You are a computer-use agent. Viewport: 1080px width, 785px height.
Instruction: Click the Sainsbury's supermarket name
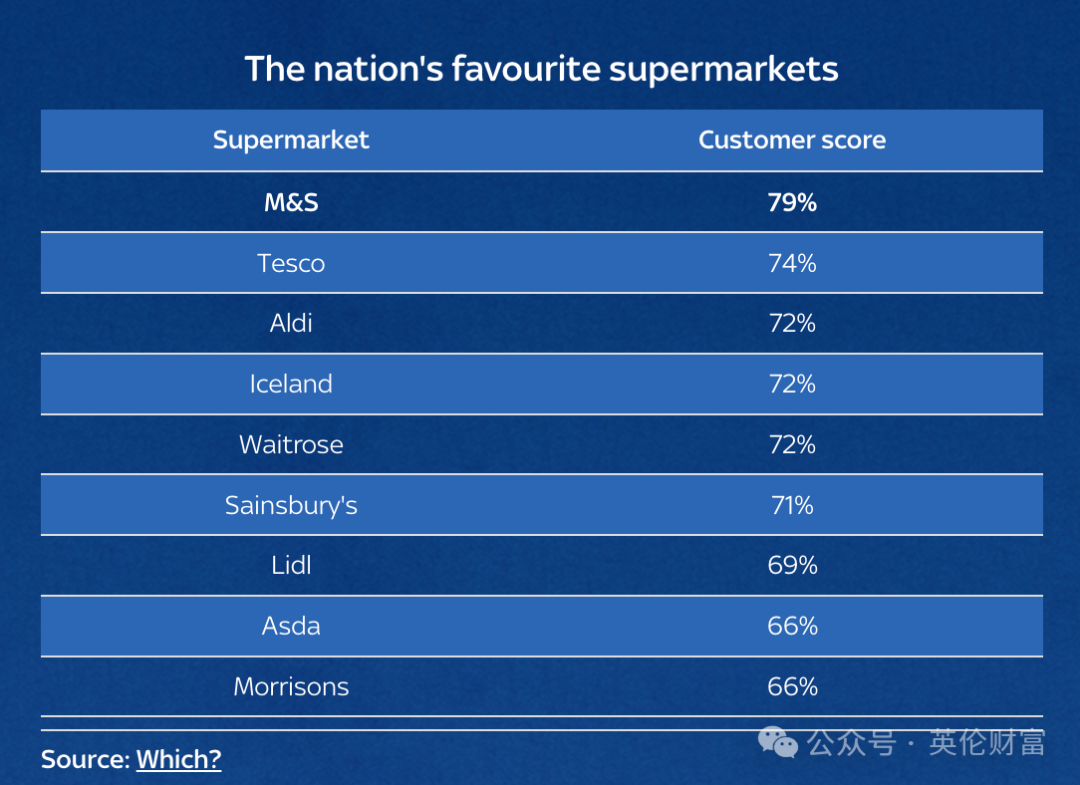(291, 505)
